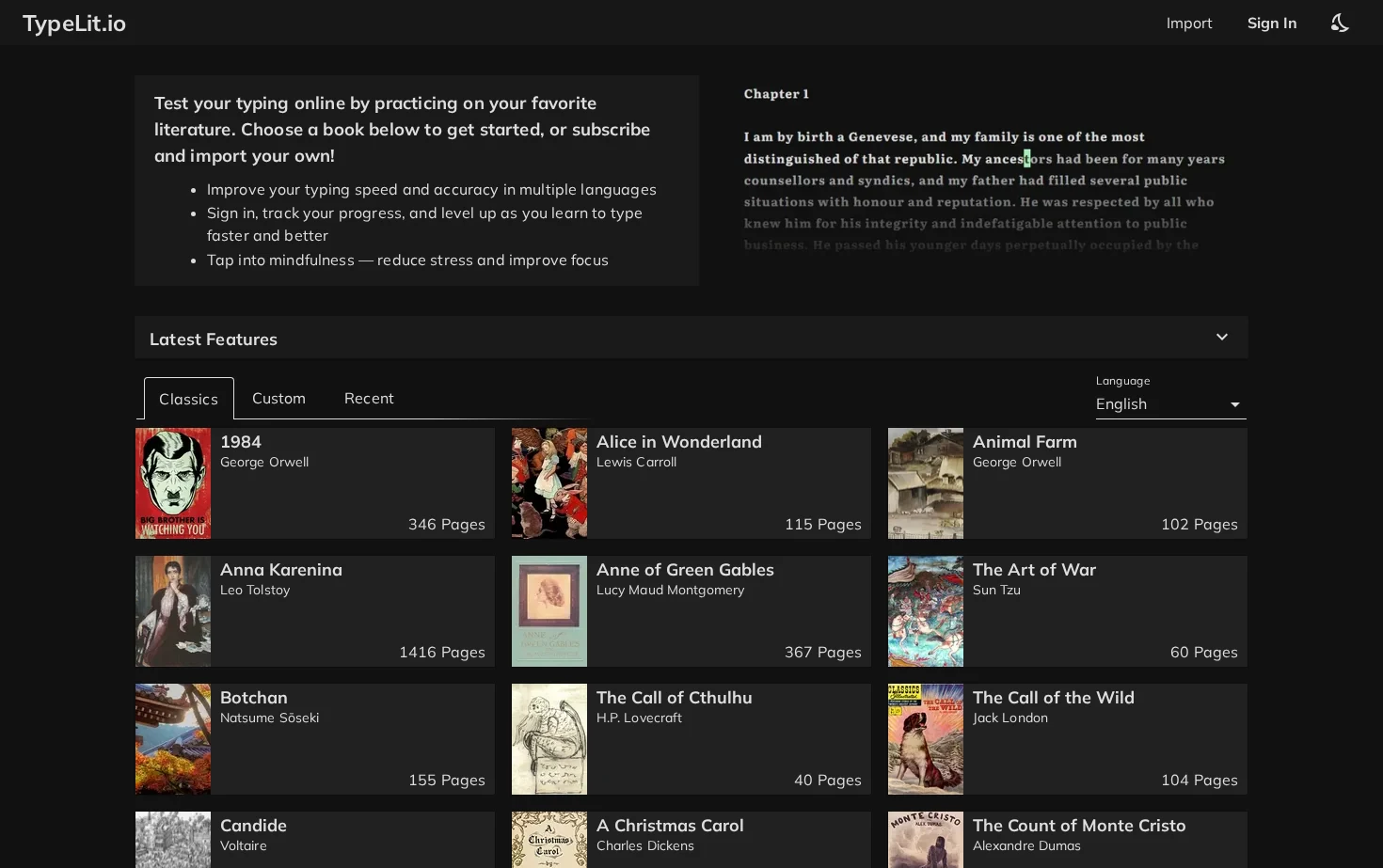Screen dimensions: 1383x868
Task: Choose The Call of Cthulhu cover
Action: pos(549,739)
